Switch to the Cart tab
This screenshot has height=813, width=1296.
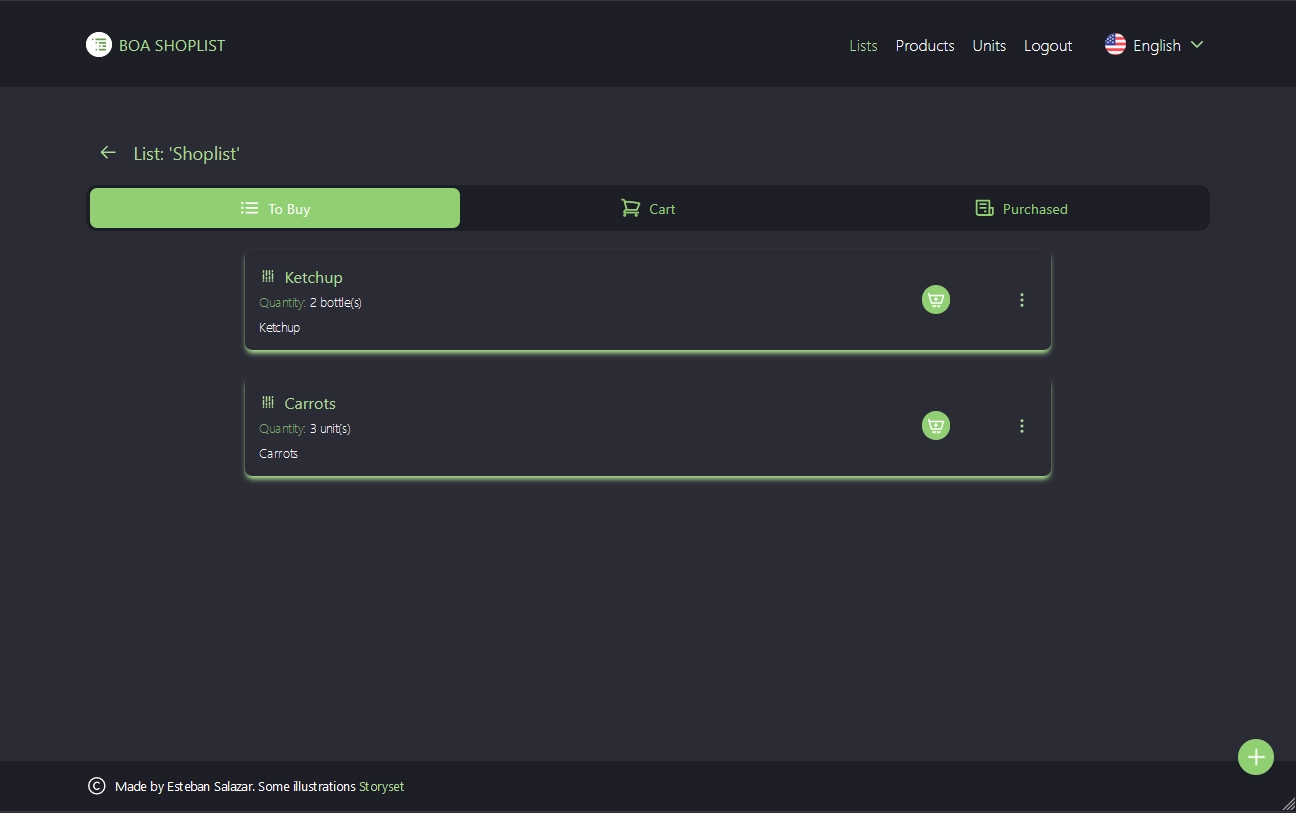[x=648, y=209]
